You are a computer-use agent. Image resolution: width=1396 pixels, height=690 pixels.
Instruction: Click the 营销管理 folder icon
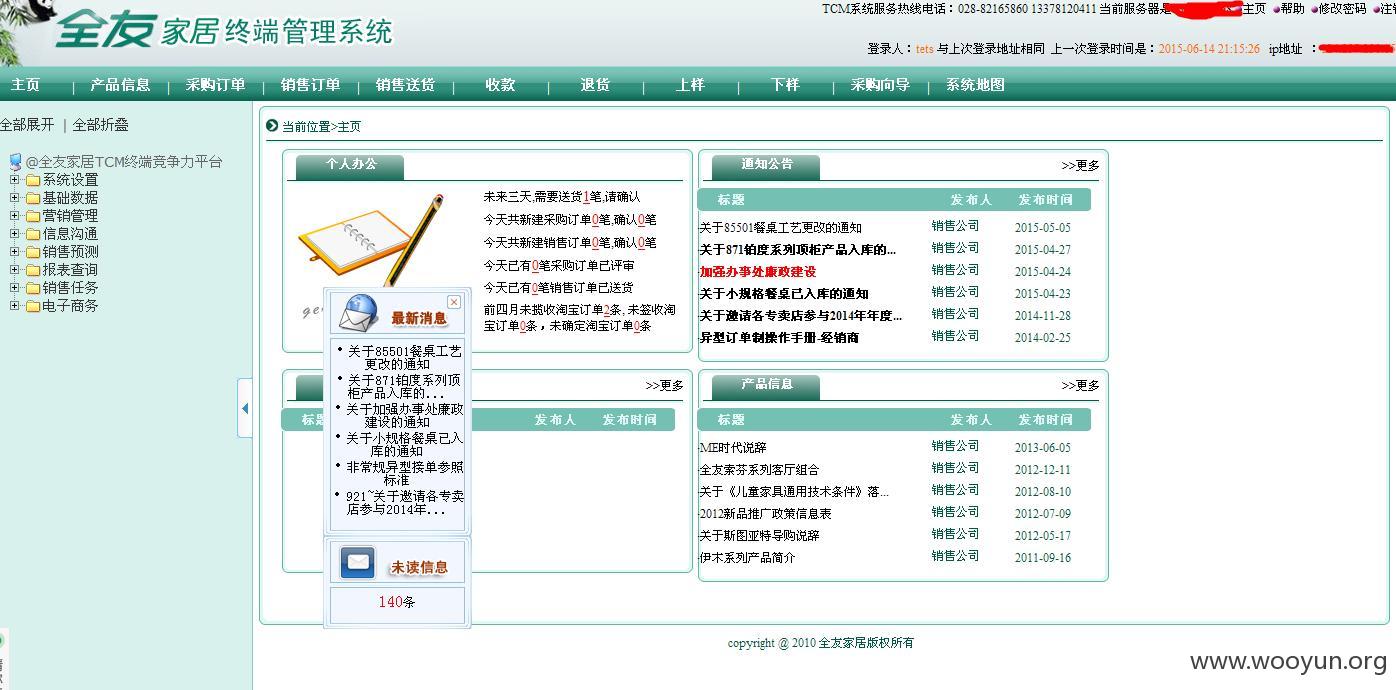33,217
